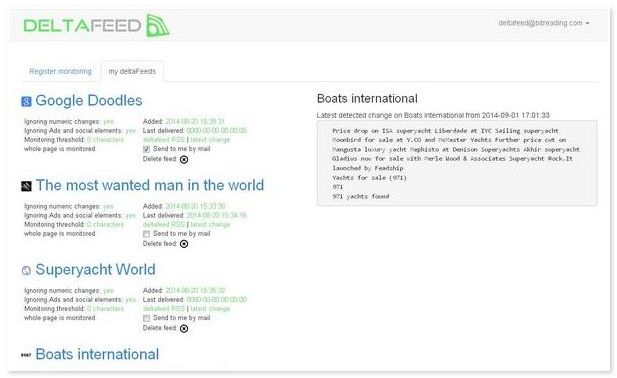The width and height of the screenshot is (617, 378).
Task: Click the '971 yachts found' line
Action: (360, 196)
